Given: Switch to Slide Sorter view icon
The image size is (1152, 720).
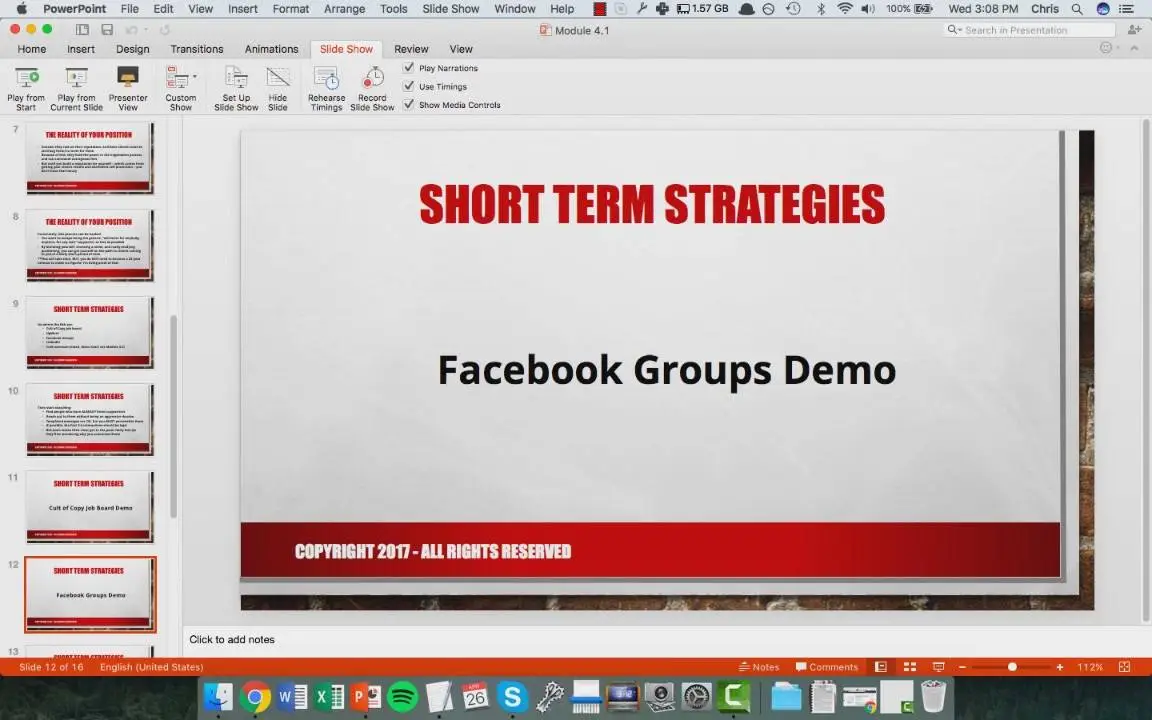Looking at the screenshot, I should point(910,667).
